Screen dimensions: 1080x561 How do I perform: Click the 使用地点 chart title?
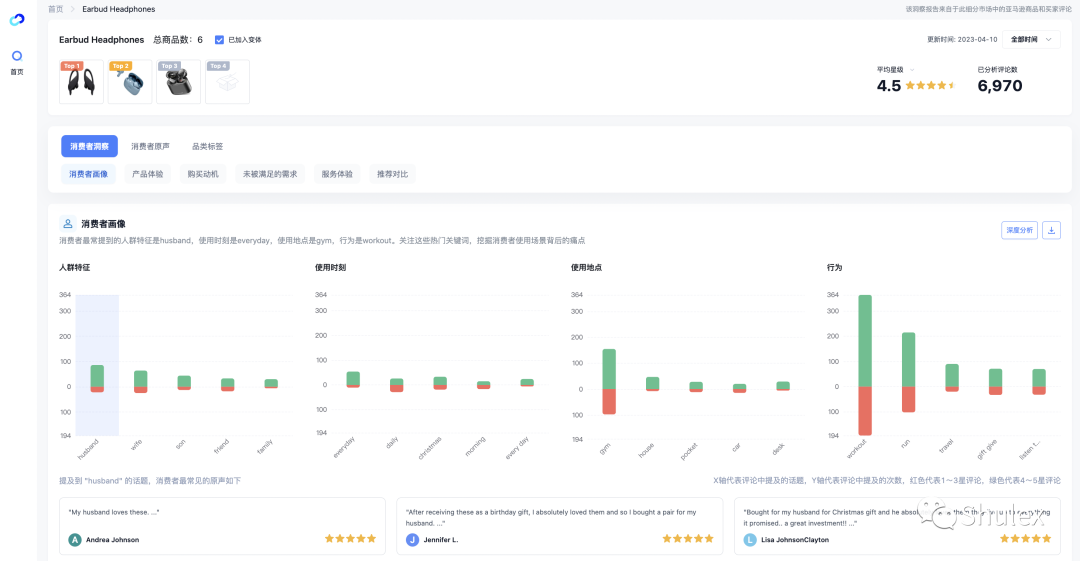click(586, 267)
